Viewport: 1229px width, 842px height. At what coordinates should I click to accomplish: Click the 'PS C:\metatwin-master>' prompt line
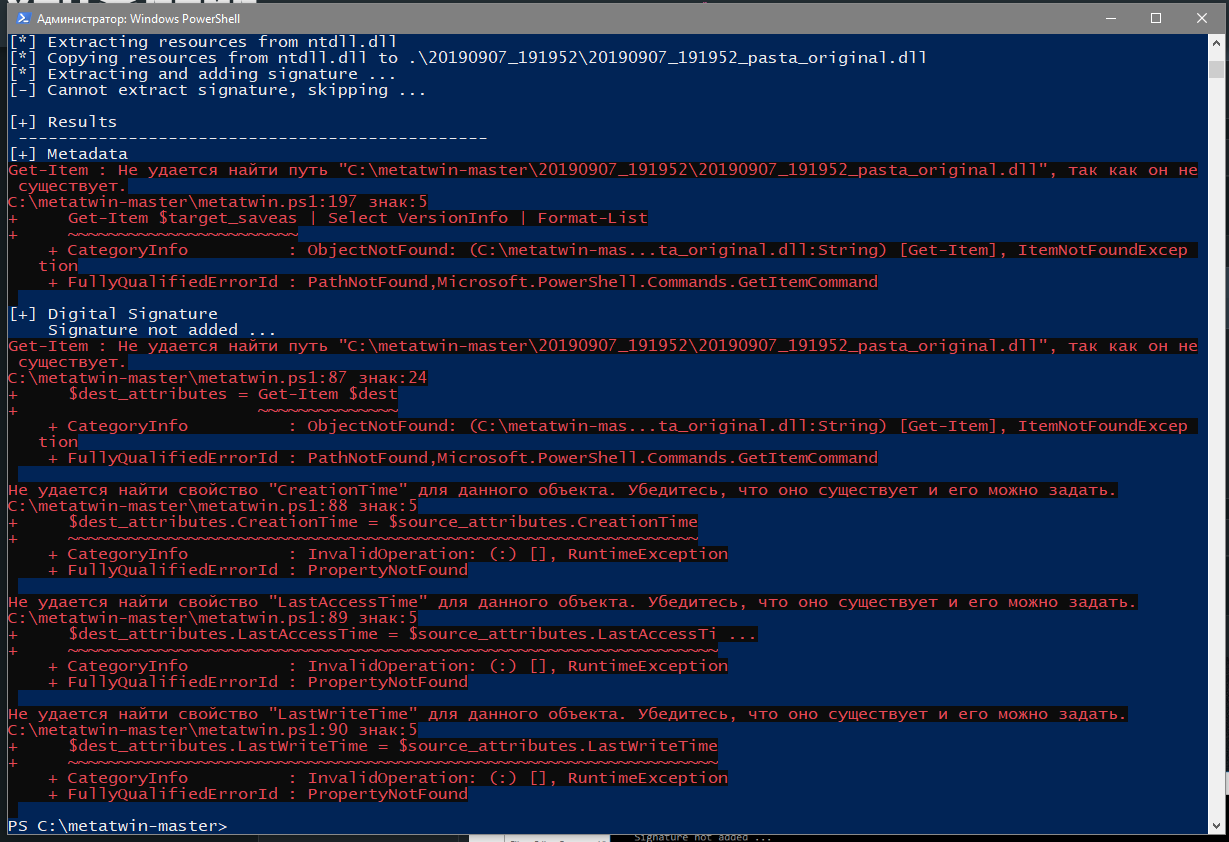[118, 826]
